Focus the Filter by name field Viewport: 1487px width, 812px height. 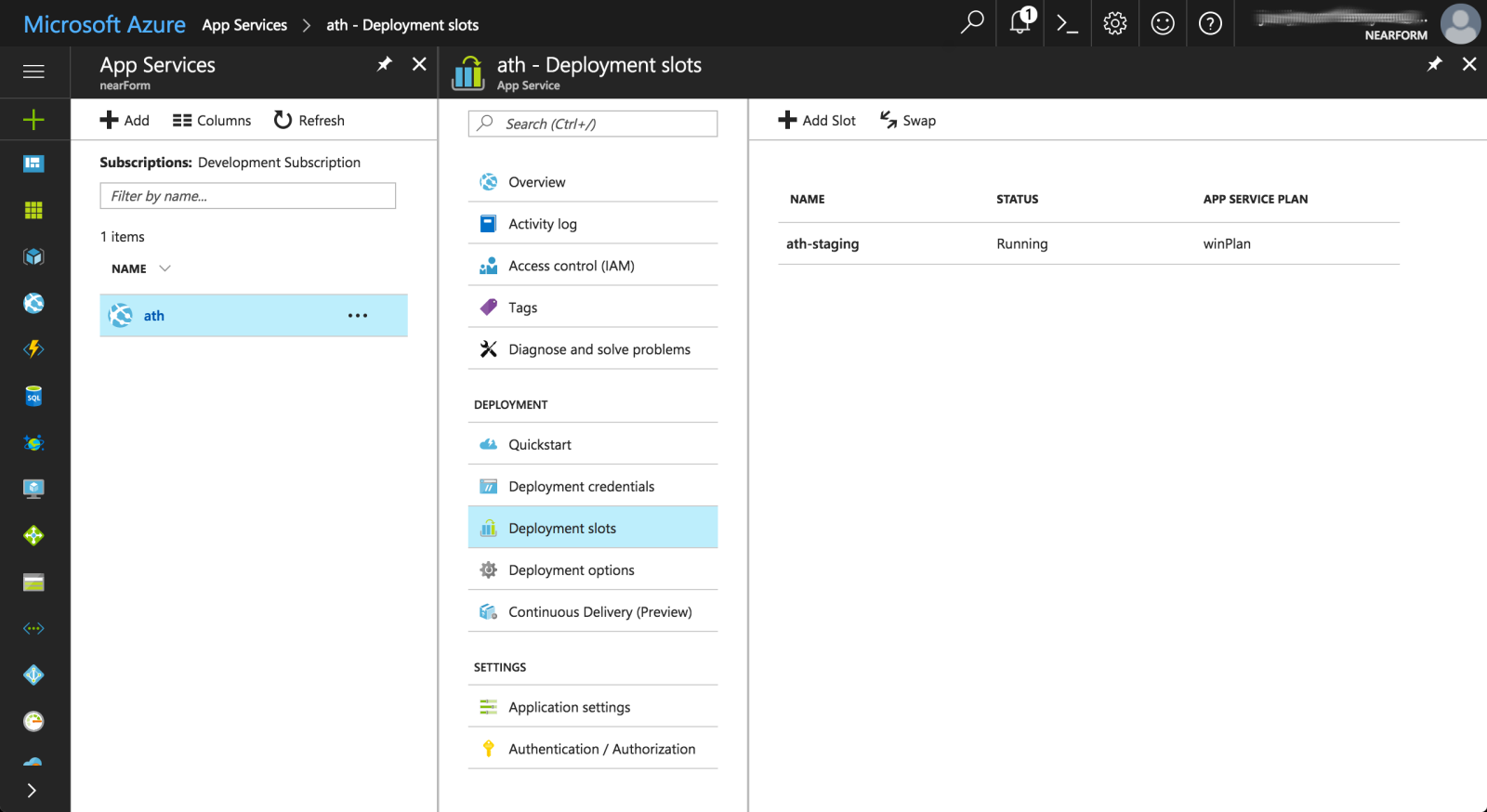click(247, 195)
